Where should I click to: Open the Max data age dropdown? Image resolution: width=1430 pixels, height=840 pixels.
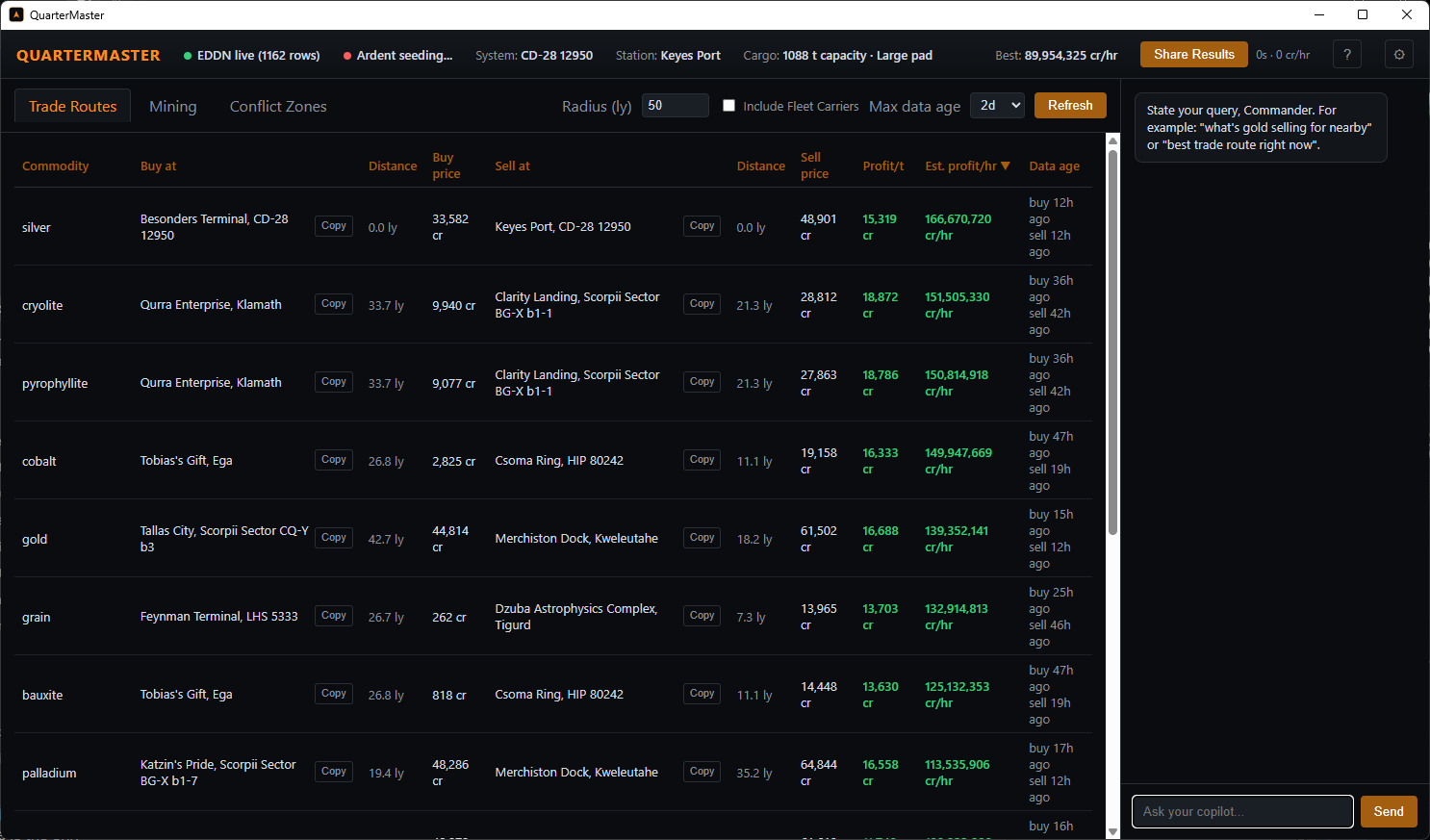point(997,106)
